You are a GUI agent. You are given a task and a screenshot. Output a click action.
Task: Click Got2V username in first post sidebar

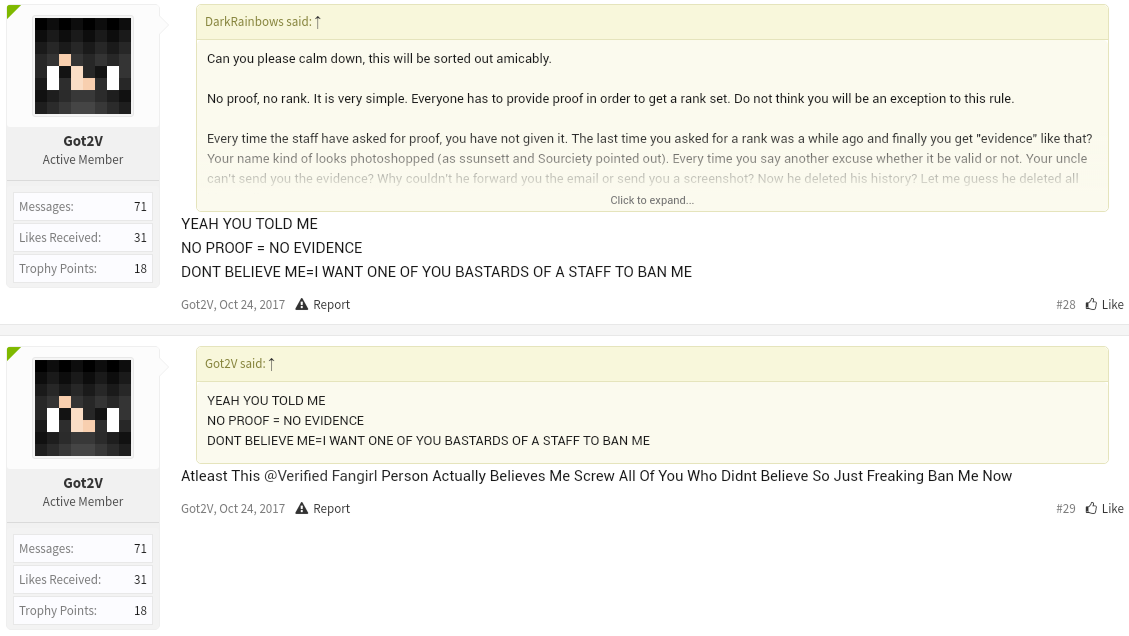(83, 140)
